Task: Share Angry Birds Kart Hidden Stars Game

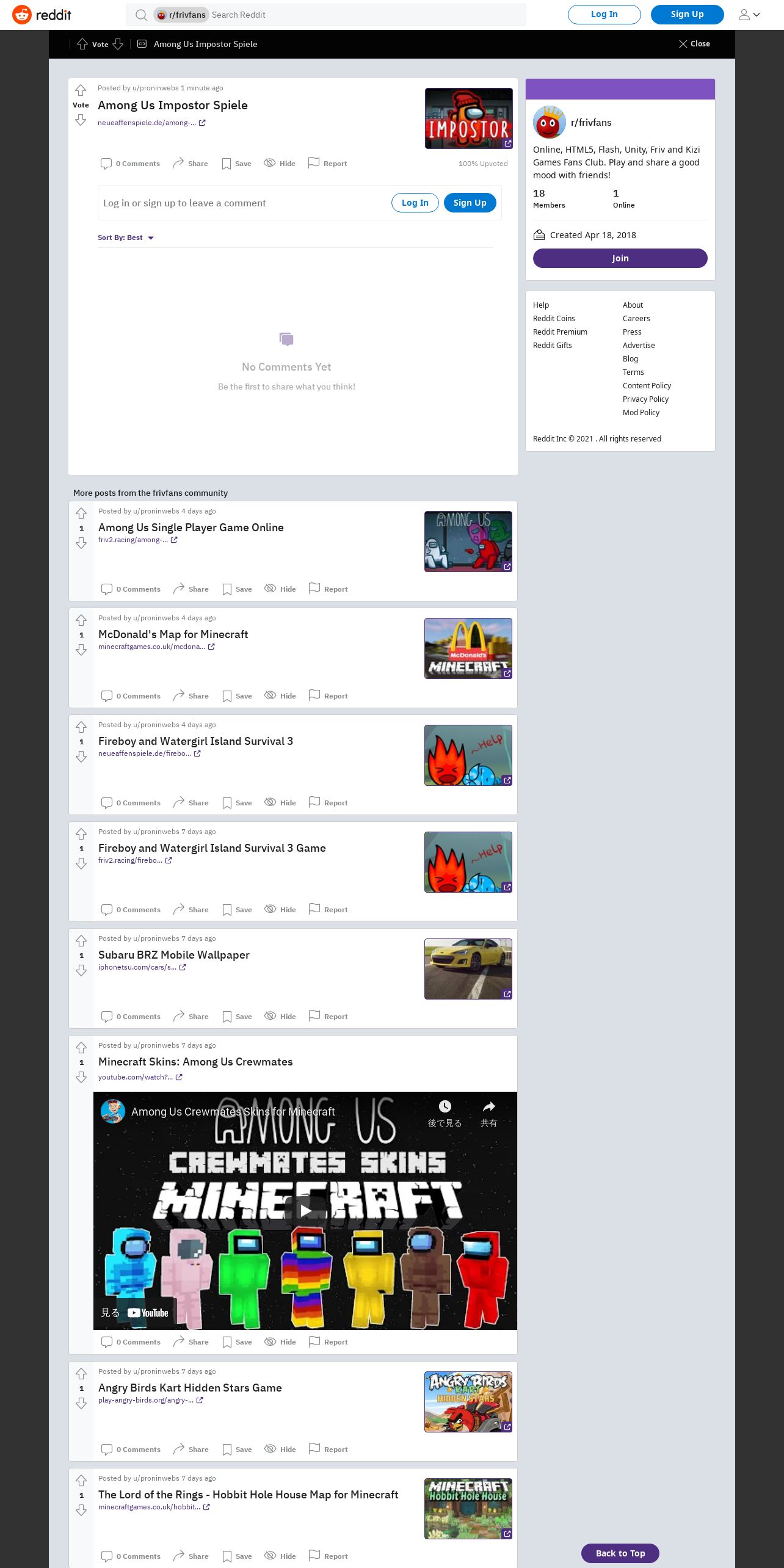Action: (x=191, y=1450)
